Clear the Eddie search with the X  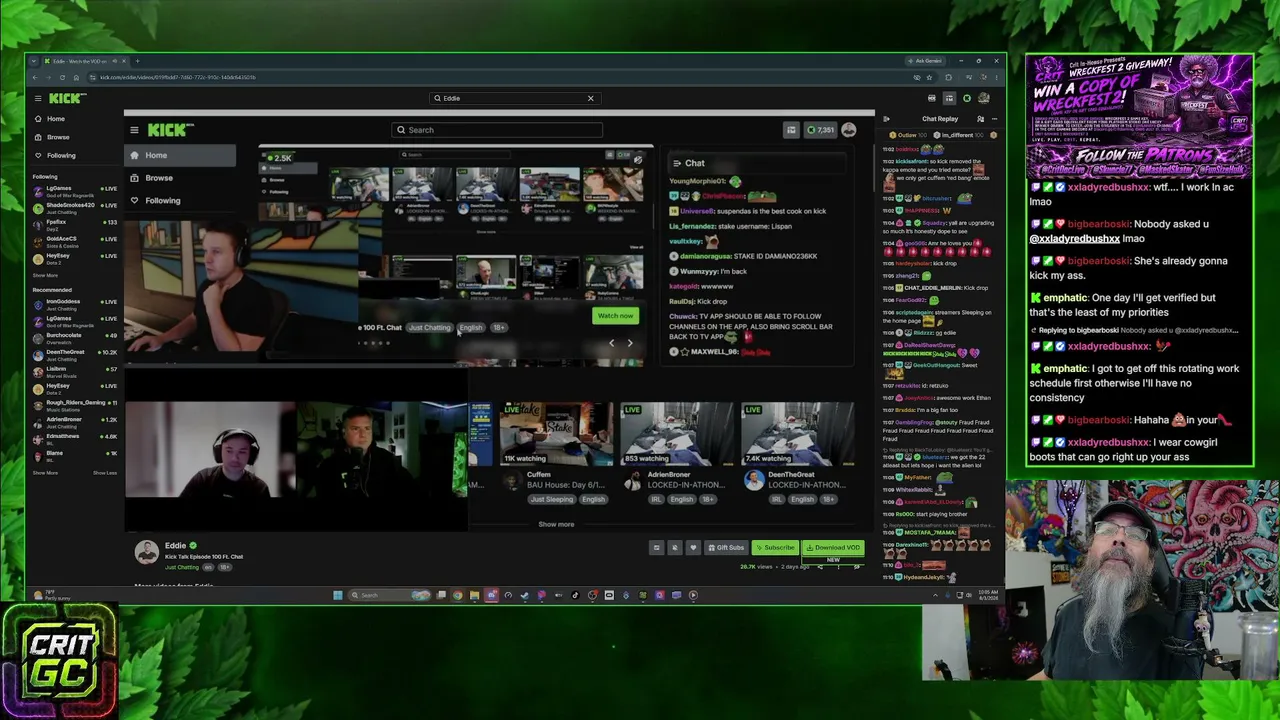[590, 98]
